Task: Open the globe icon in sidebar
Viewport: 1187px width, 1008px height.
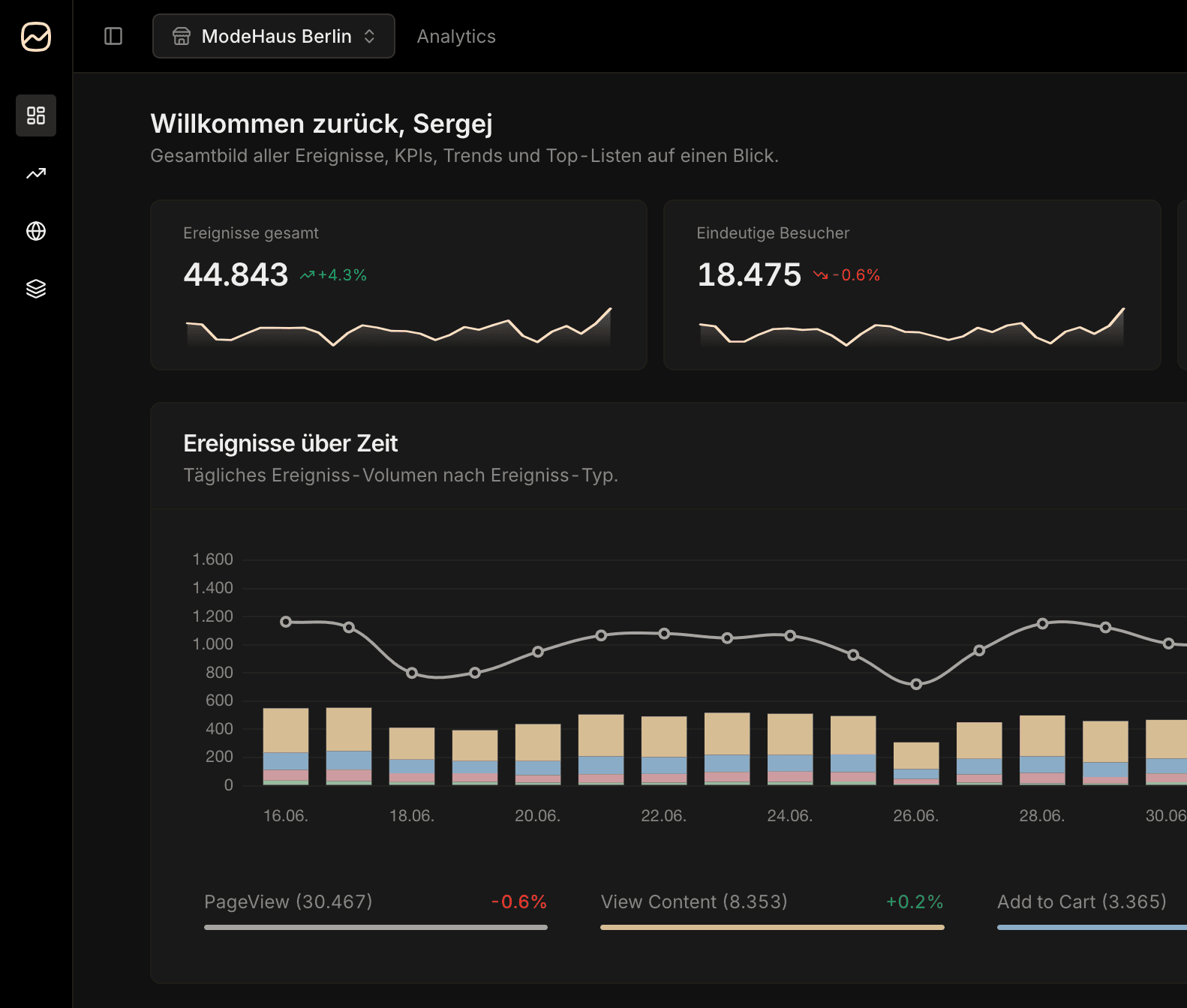Action: tap(36, 231)
